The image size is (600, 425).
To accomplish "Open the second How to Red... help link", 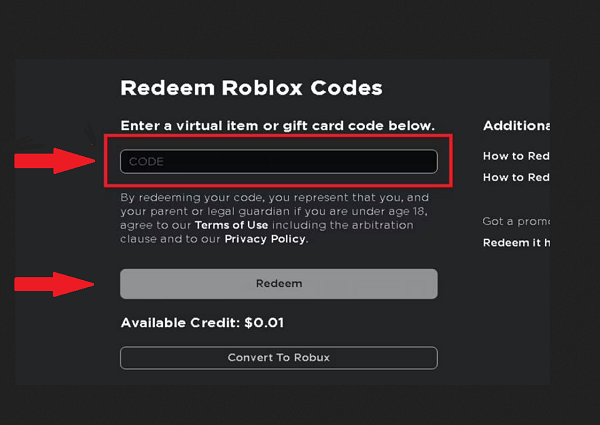I will pos(516,177).
